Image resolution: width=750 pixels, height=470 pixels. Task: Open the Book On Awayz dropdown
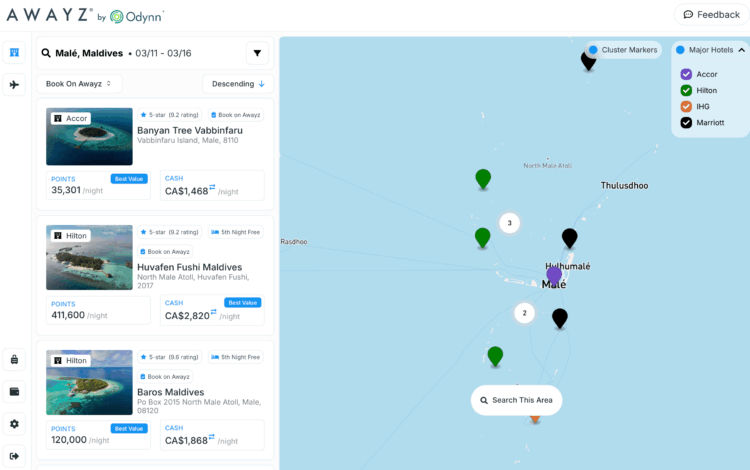(79, 84)
